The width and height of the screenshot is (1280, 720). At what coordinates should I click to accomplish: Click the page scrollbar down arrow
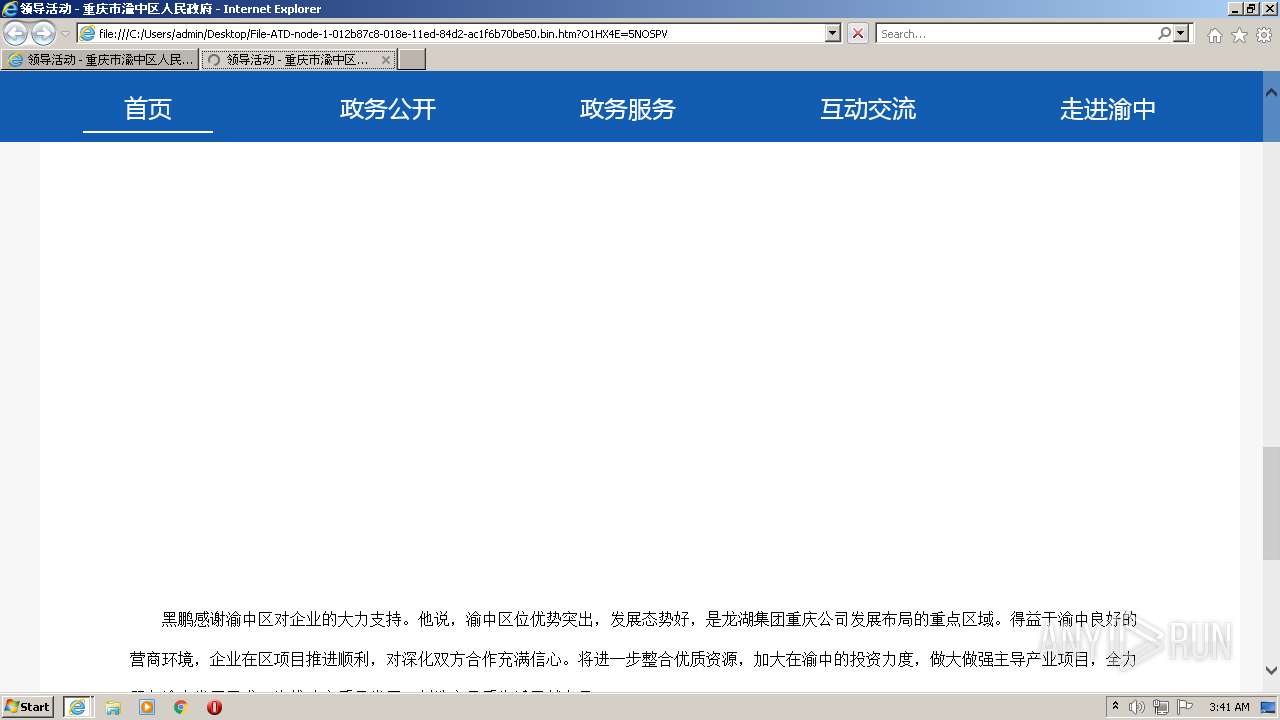coord(1271,670)
